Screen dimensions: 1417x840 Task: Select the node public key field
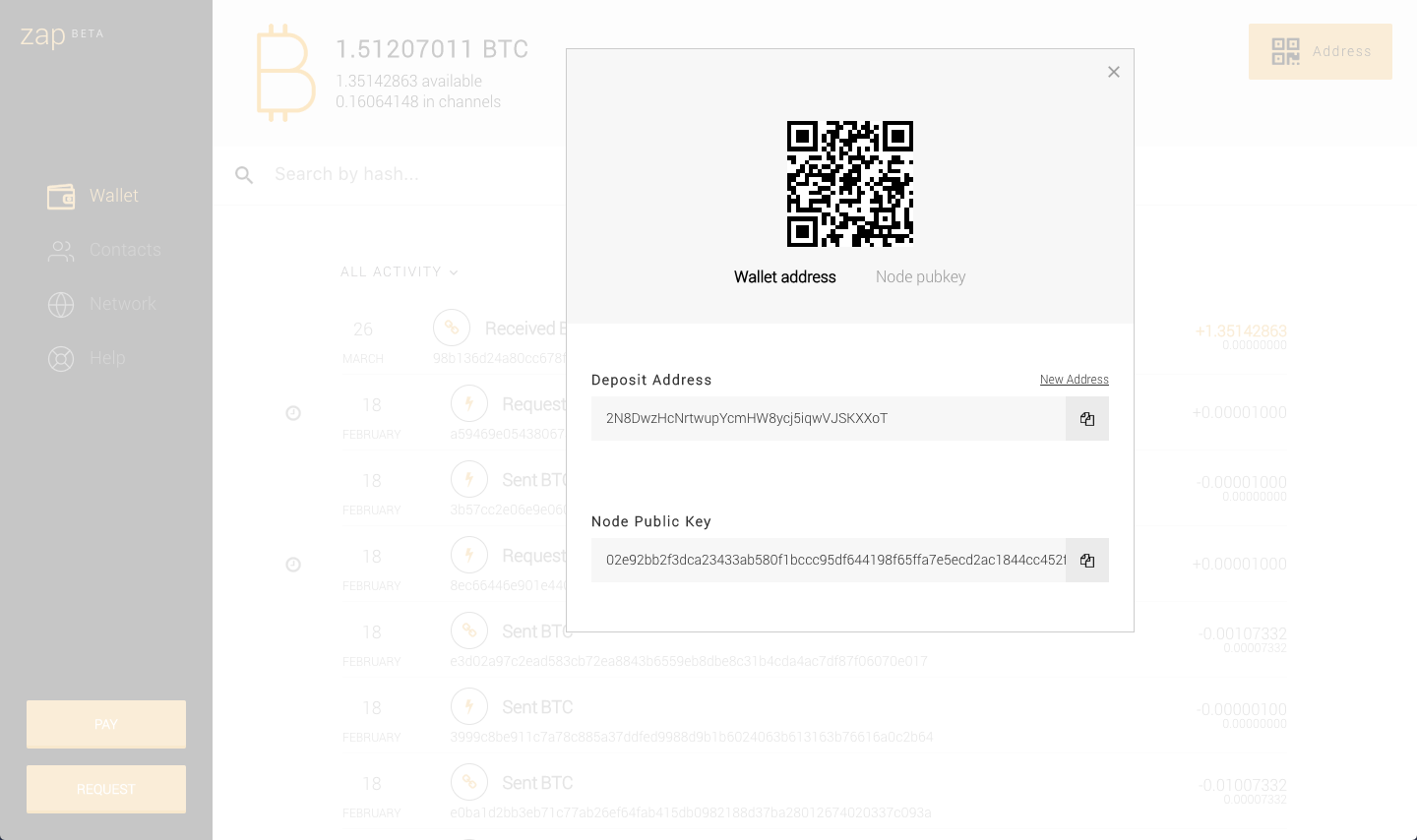[x=829, y=561]
